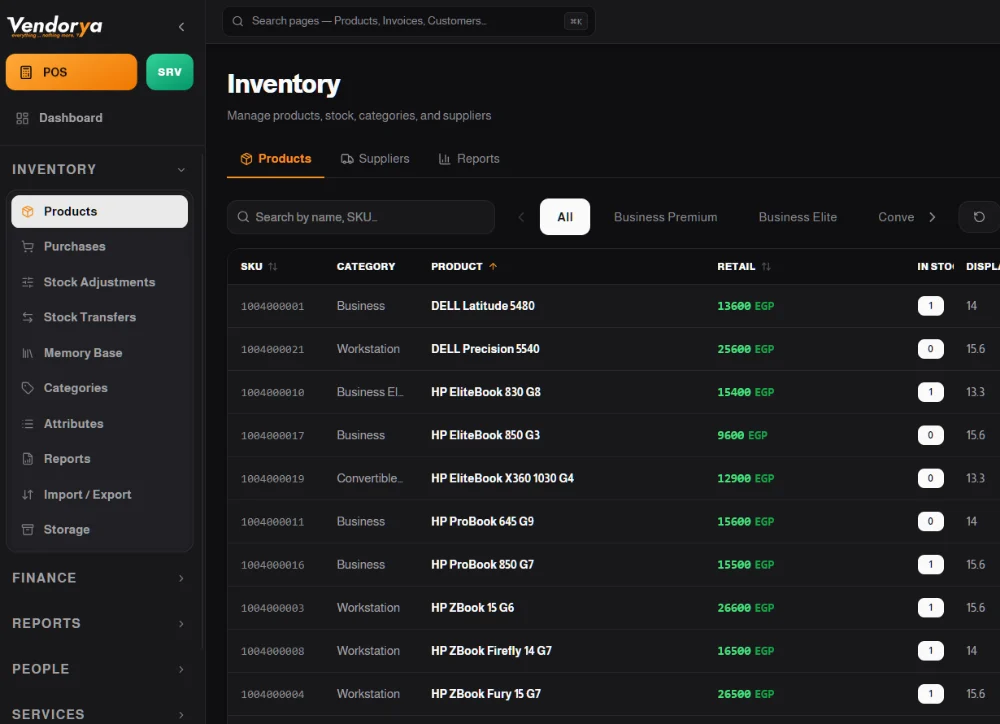Viewport: 1000px width, 724px height.
Task: Open HP ZBook 15 G6 row
Action: click(614, 608)
